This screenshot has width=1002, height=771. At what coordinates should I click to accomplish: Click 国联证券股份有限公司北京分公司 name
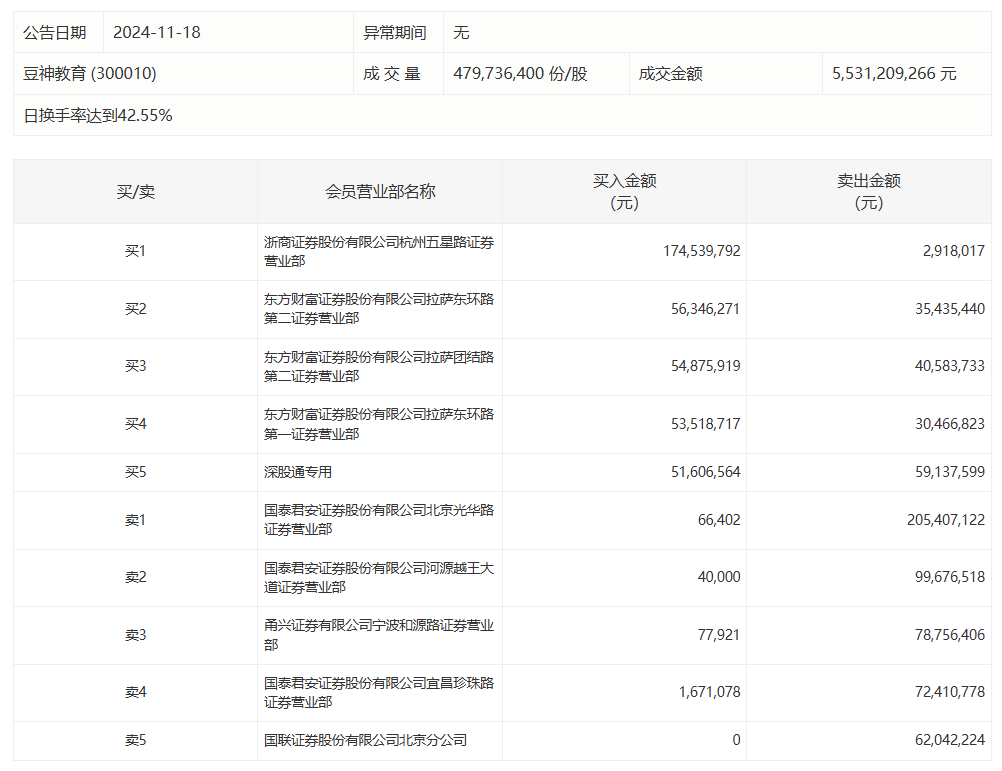(x=366, y=740)
